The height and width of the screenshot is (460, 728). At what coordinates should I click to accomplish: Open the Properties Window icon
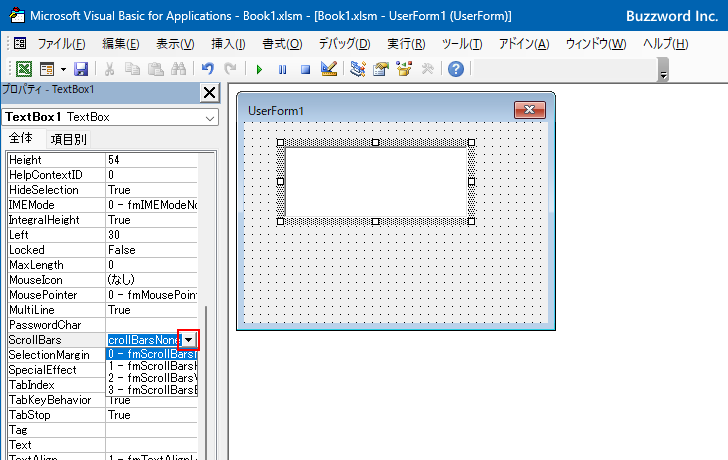click(381, 69)
